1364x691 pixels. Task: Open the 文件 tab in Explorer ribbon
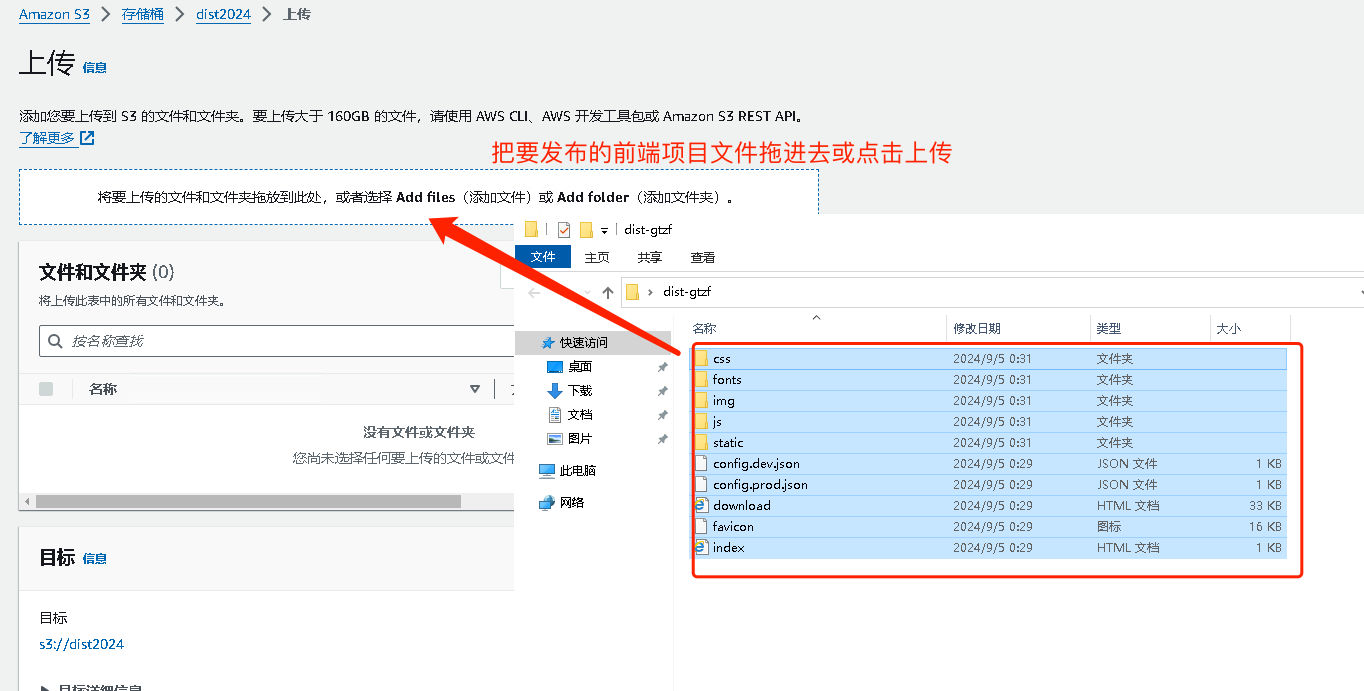click(543, 257)
